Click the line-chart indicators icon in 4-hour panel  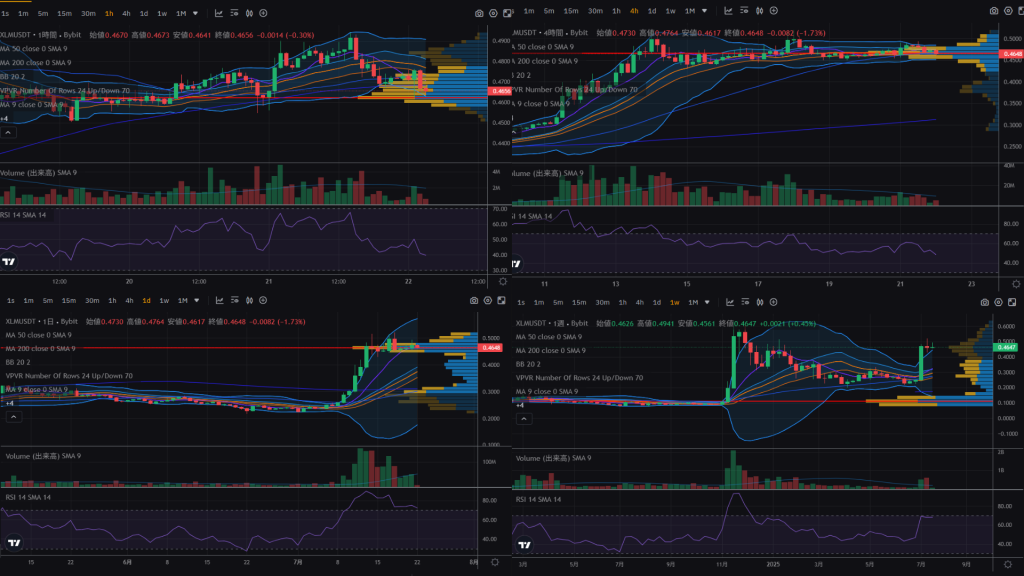(729, 10)
